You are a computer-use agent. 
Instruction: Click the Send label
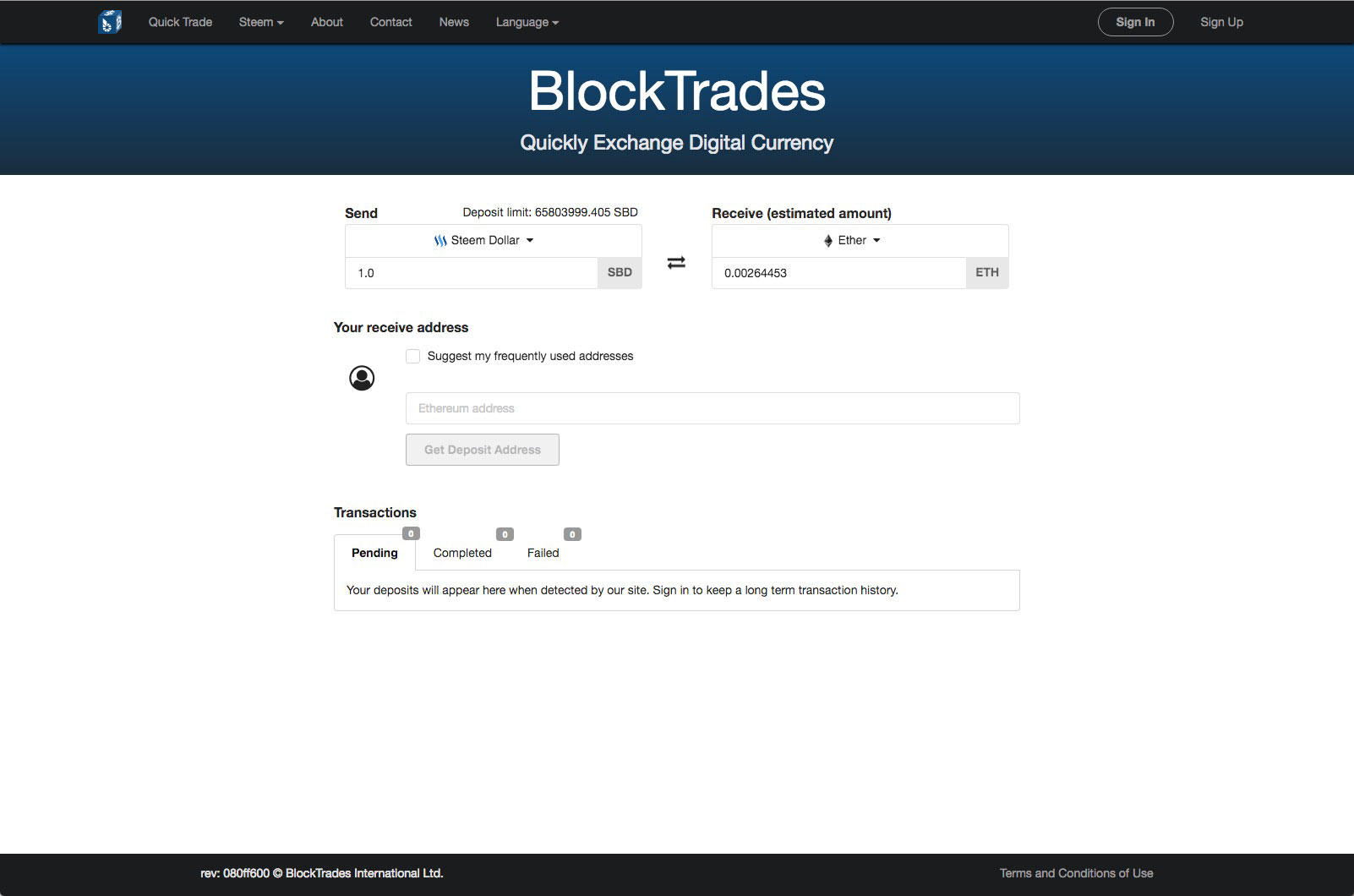361,213
